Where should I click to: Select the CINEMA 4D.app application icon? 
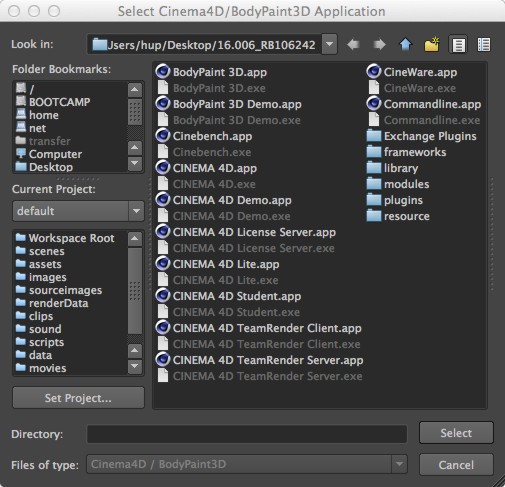pos(163,168)
